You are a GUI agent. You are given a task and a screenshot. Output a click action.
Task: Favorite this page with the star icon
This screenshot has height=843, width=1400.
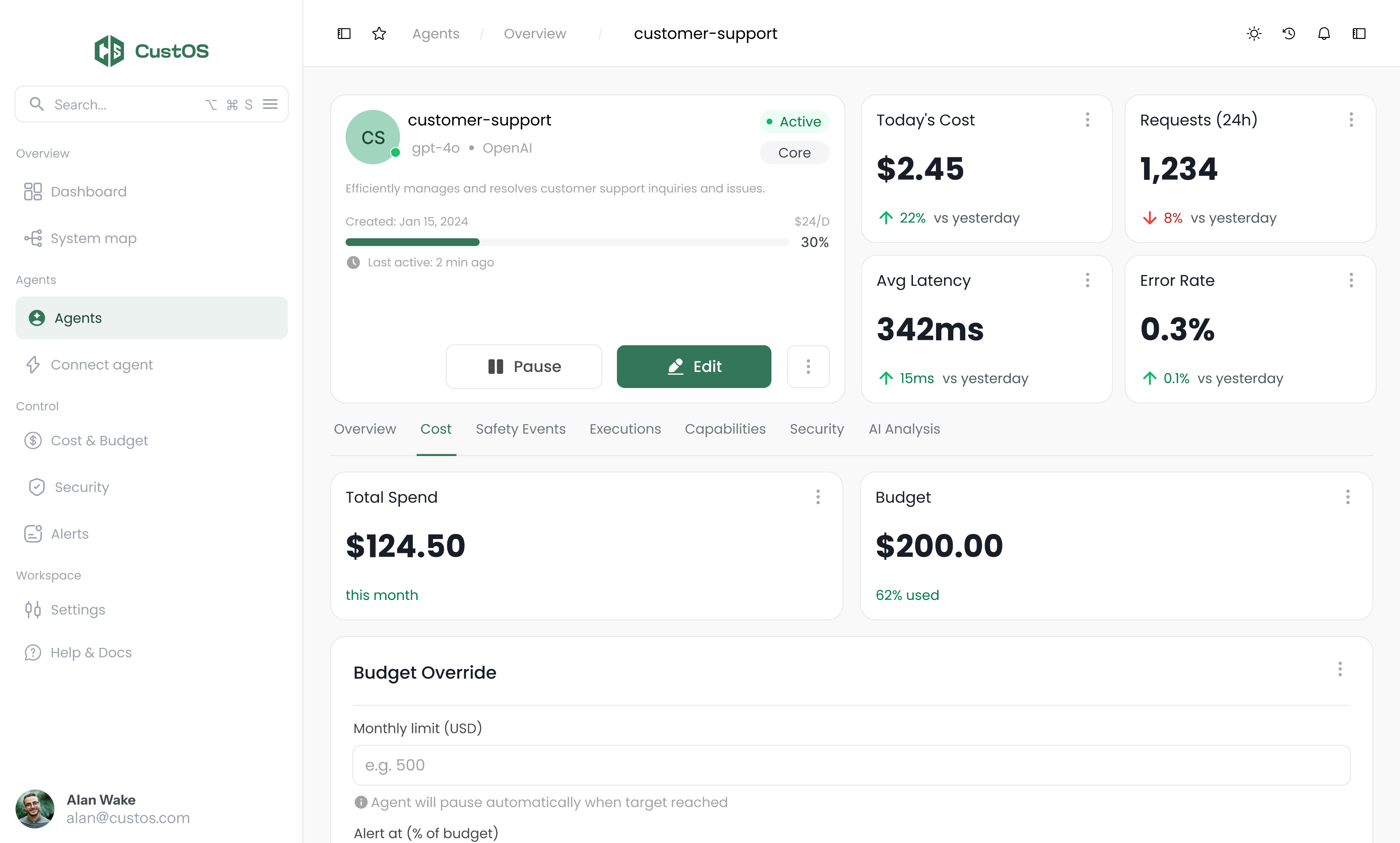[379, 34]
